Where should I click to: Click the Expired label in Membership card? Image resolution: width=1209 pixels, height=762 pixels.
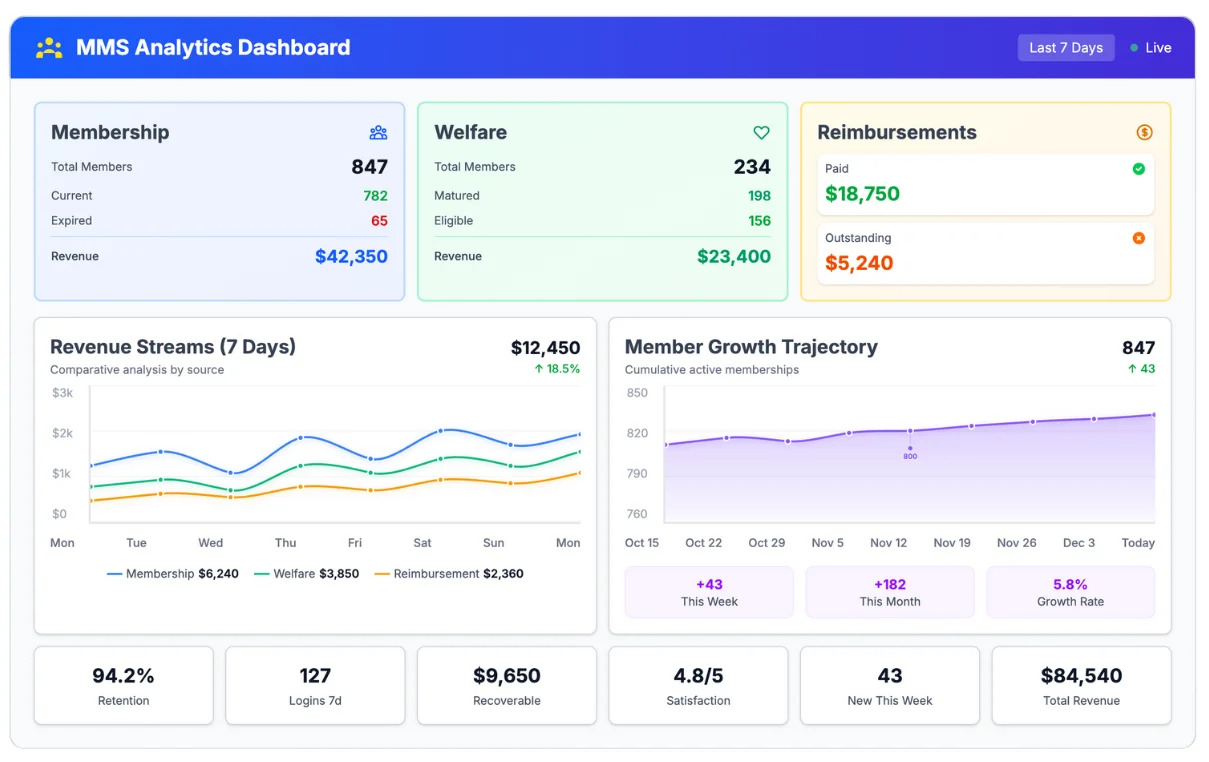coord(71,221)
